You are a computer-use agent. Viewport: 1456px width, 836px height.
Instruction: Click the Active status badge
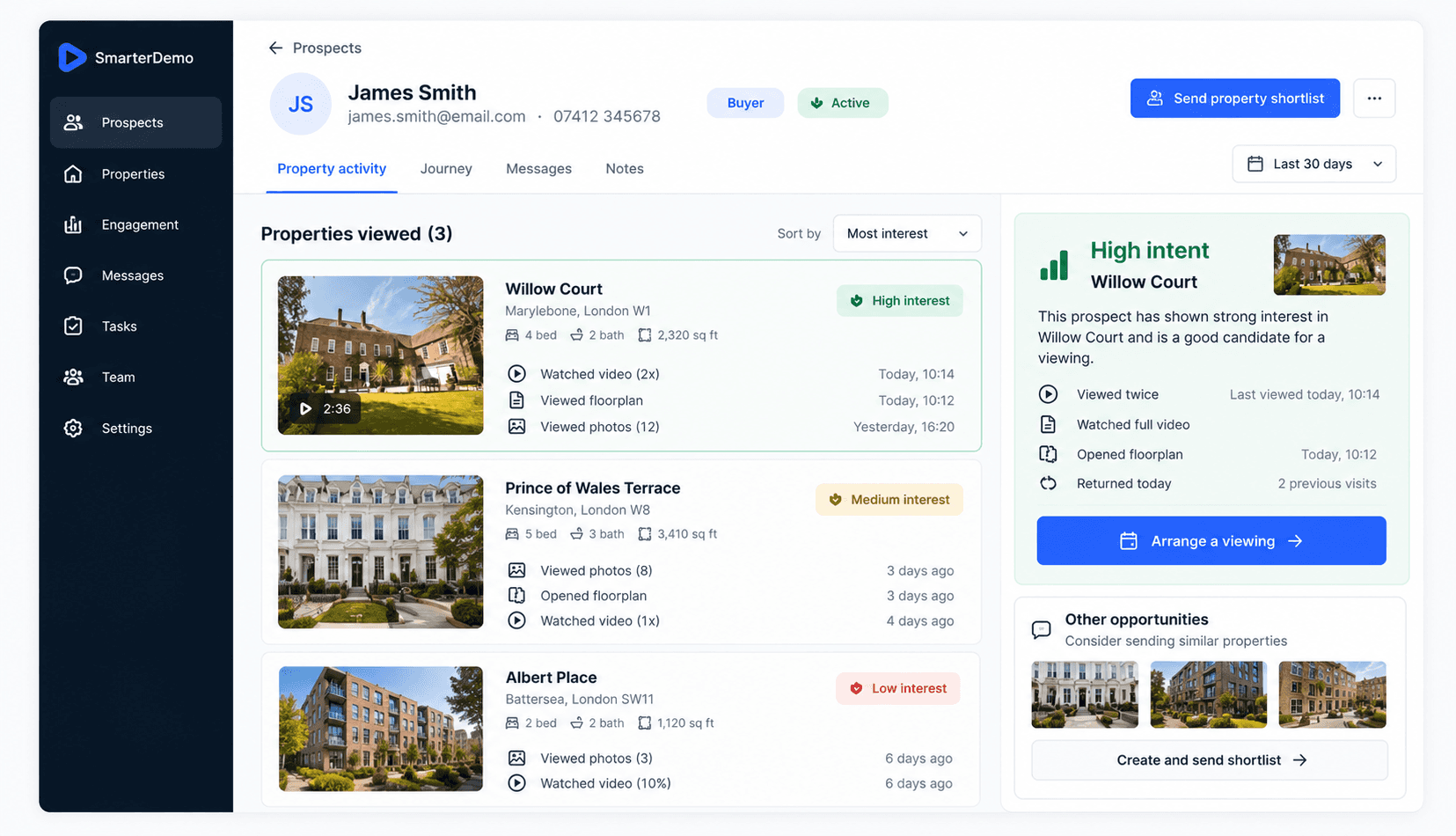[x=842, y=103]
